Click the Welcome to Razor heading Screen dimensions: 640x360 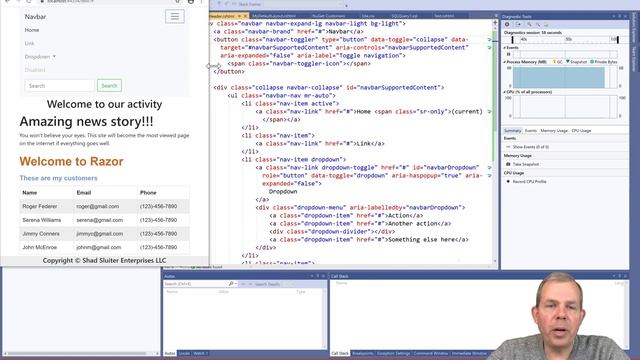(x=71, y=161)
